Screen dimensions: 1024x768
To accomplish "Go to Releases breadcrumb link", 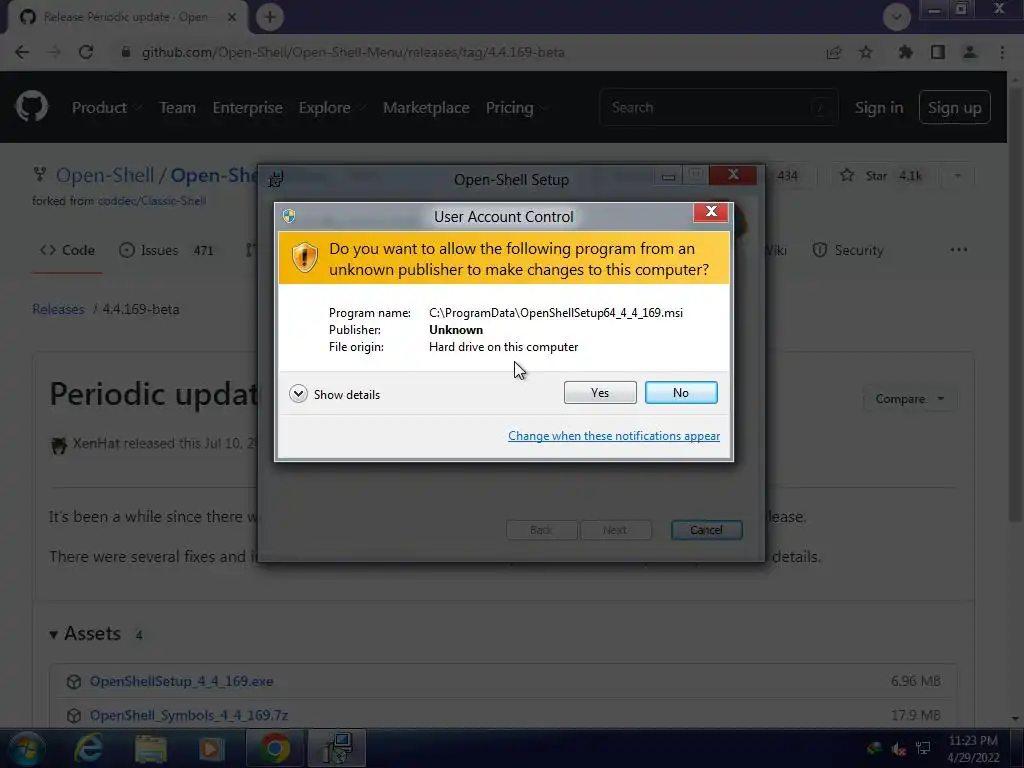I will [x=58, y=309].
